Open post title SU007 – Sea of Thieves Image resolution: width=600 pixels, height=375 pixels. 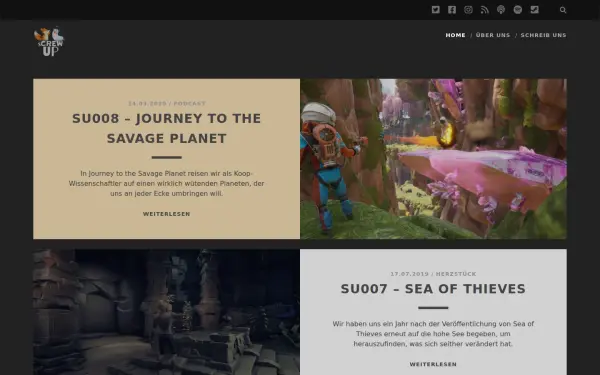pyautogui.click(x=433, y=289)
